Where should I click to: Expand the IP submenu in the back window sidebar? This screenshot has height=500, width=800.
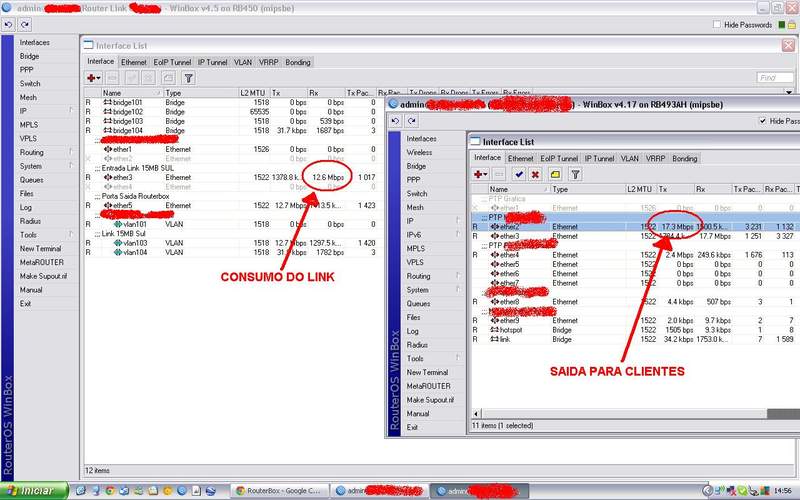tap(71, 111)
